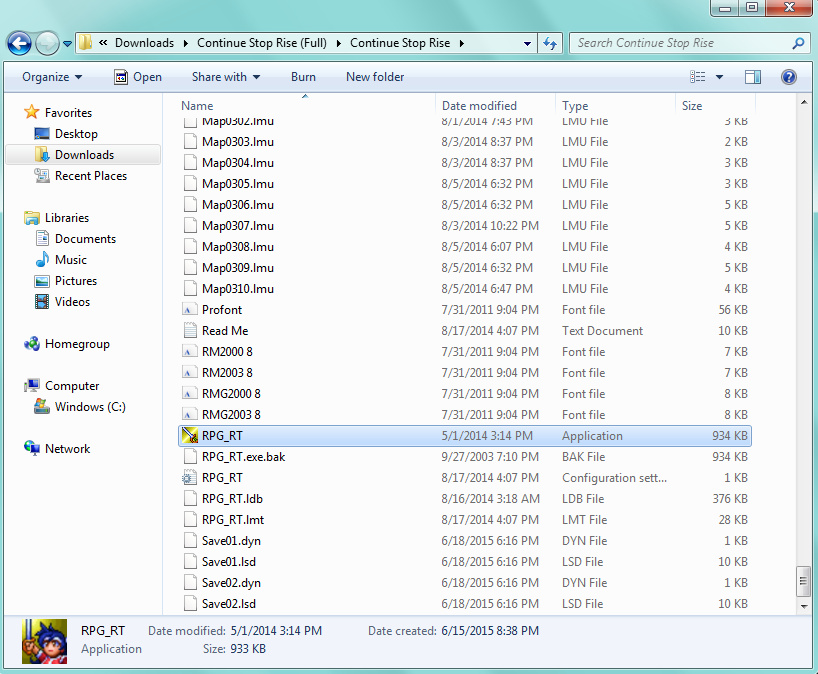Select Windows (C:) drive in sidebar
818x674 pixels.
point(90,407)
